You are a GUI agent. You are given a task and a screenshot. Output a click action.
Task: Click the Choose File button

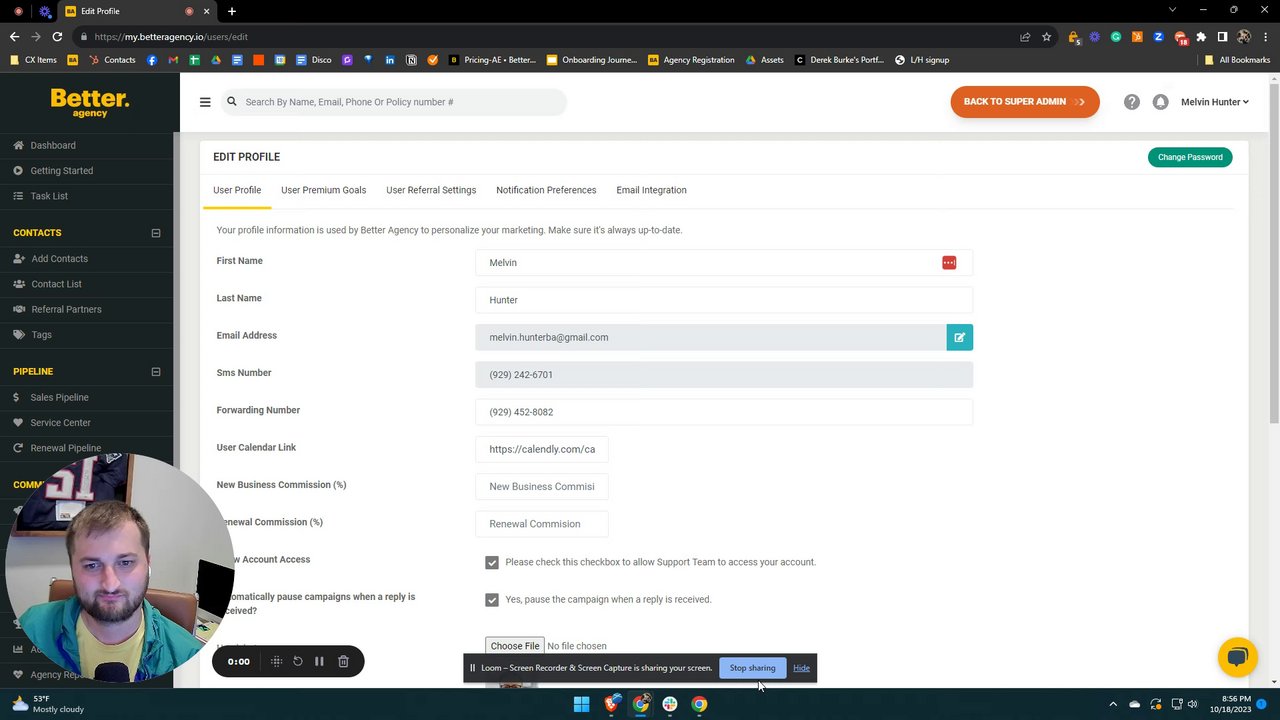click(515, 646)
